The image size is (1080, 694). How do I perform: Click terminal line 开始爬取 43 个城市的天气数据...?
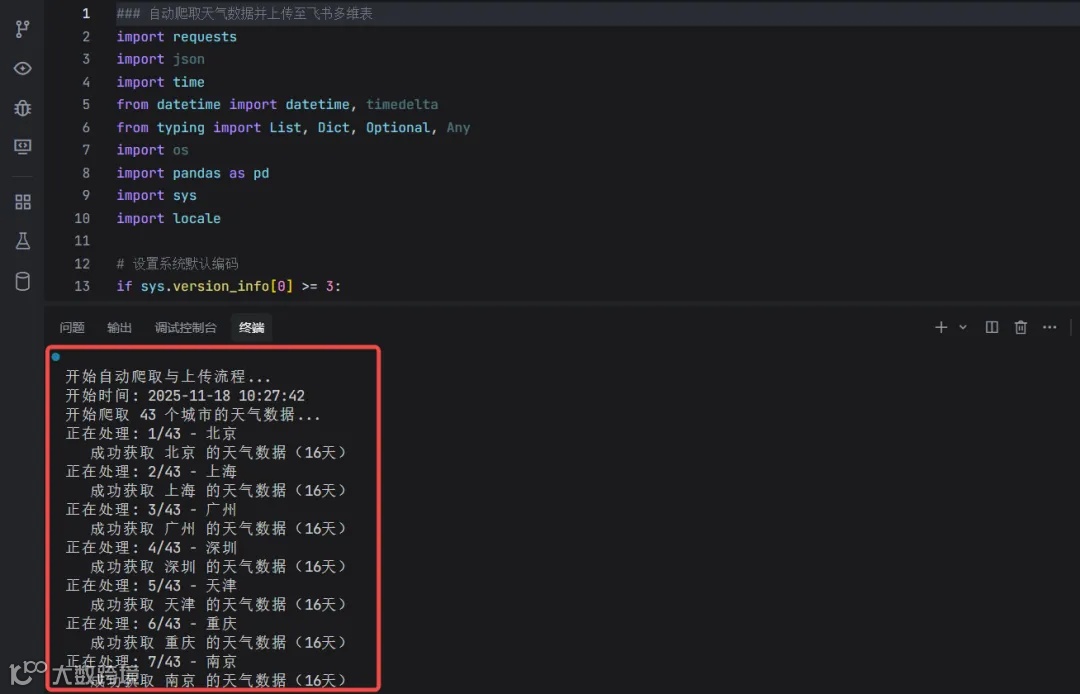pyautogui.click(x=193, y=414)
